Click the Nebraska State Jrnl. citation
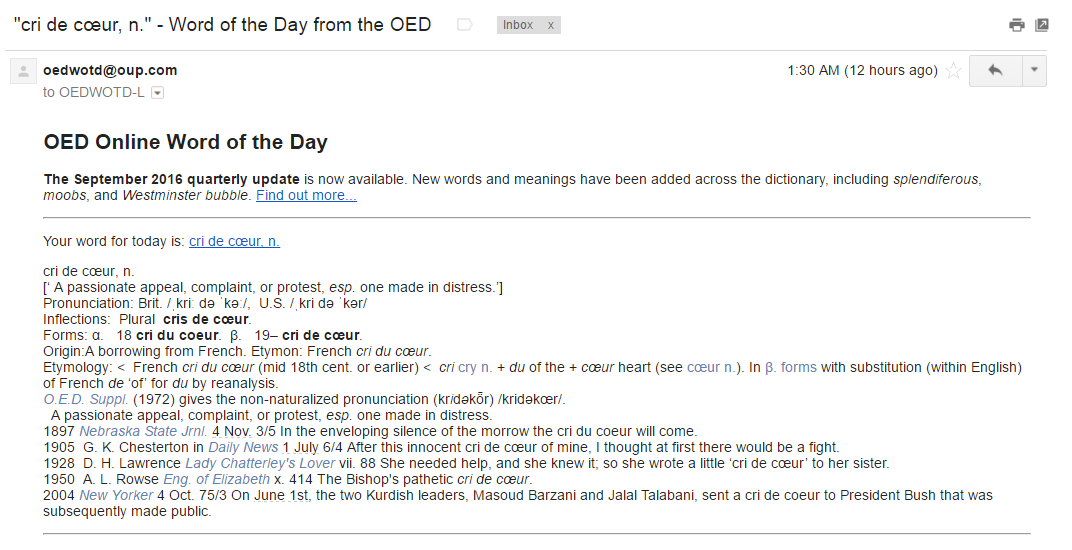 point(144,432)
